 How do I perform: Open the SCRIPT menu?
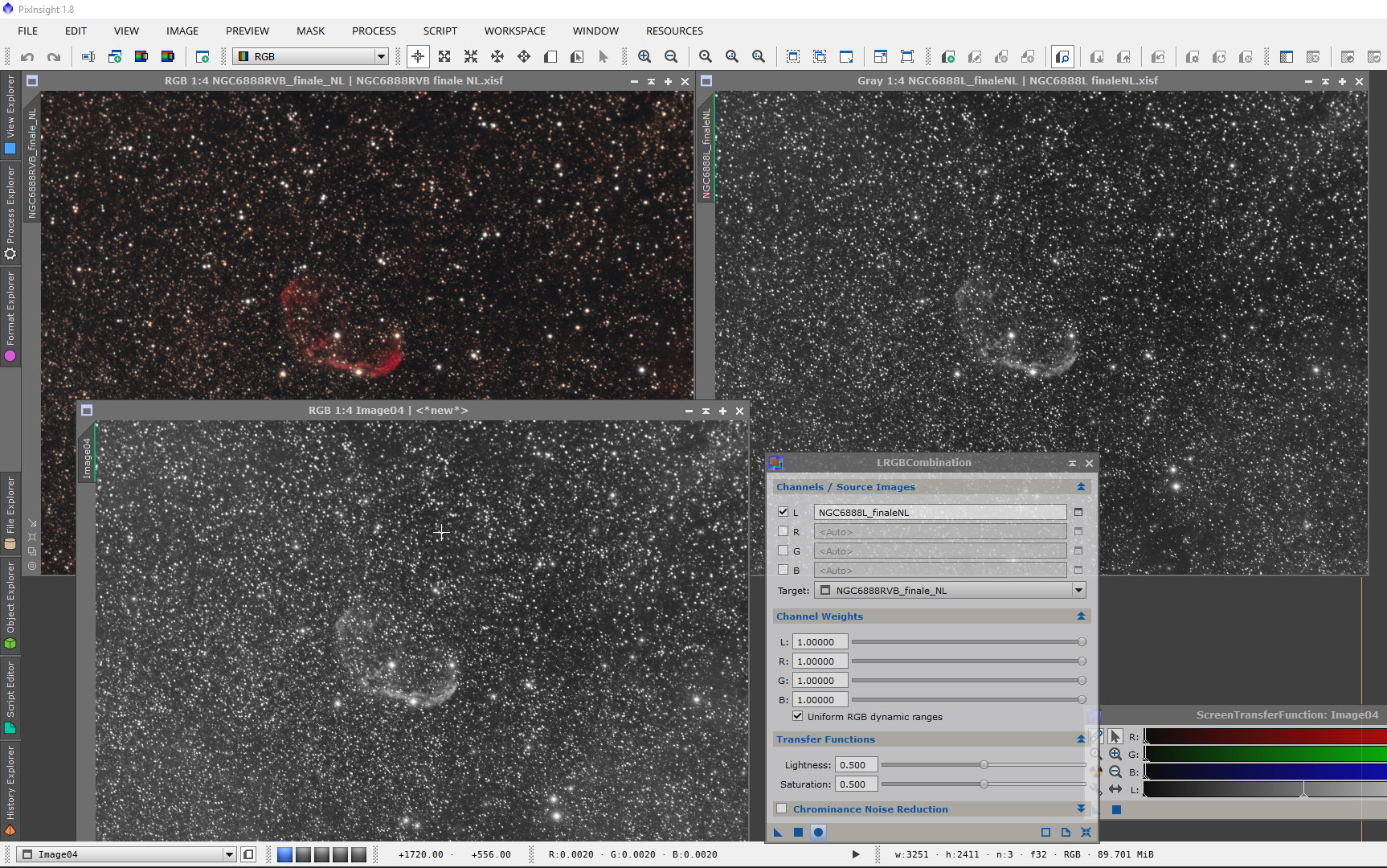[x=440, y=31]
